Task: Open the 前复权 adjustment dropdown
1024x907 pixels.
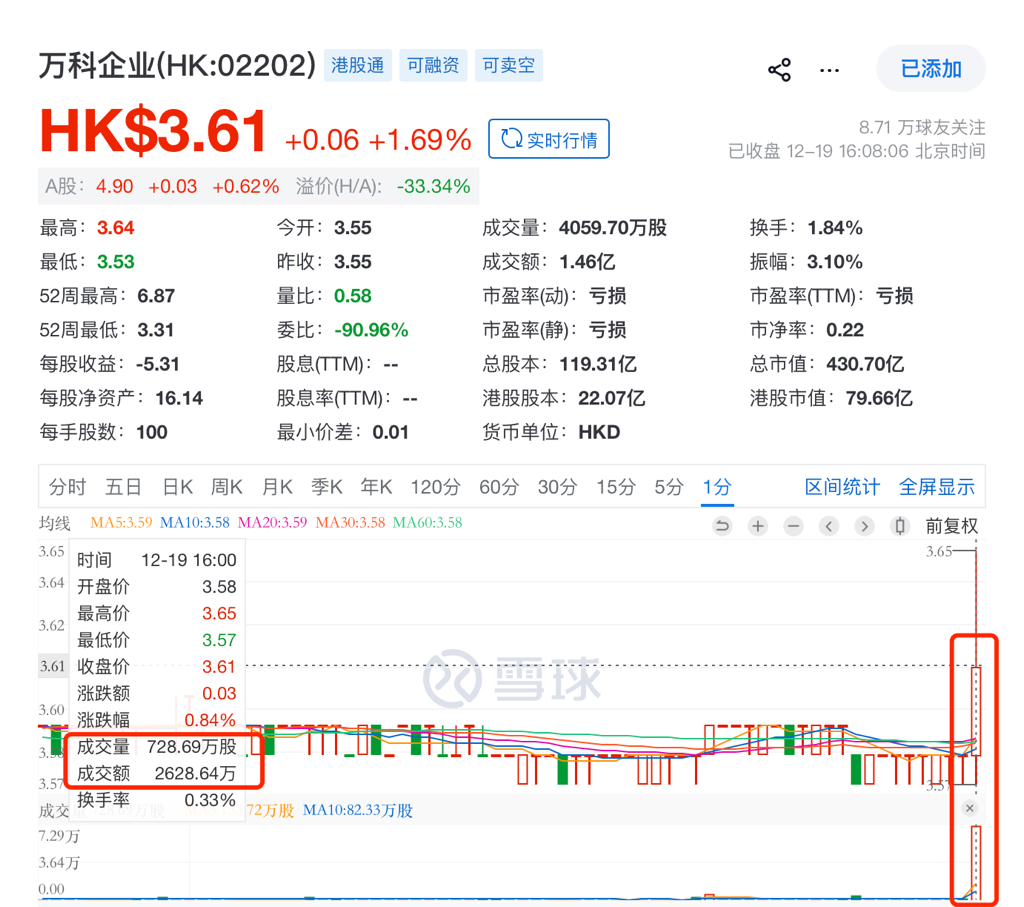Action: (x=952, y=526)
